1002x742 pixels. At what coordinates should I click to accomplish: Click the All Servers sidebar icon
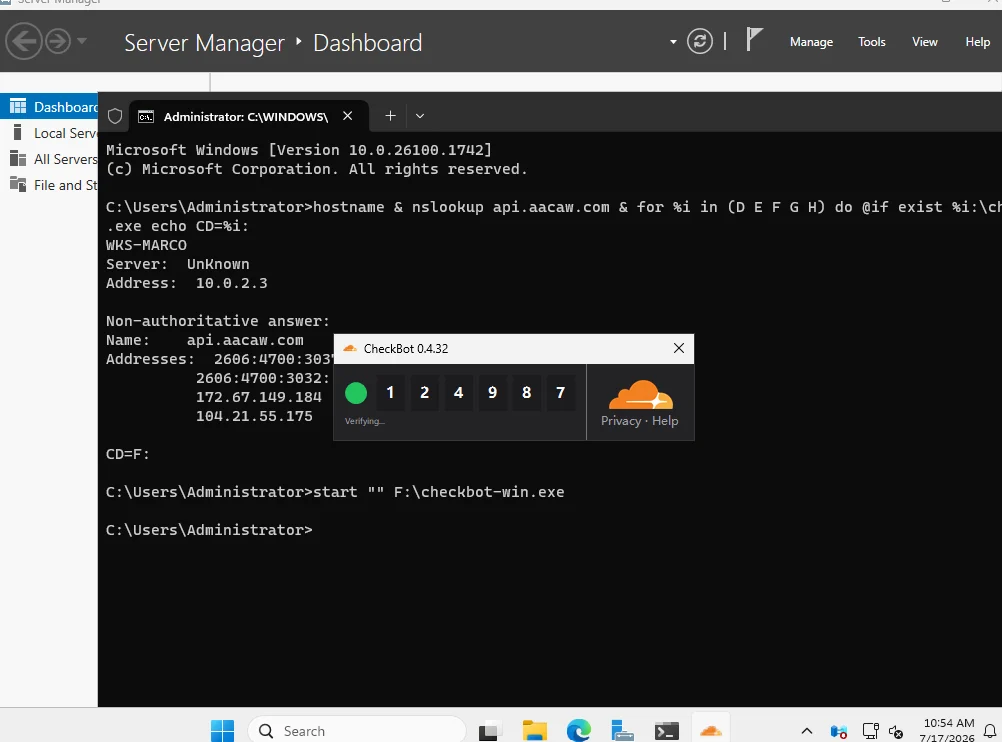point(18,158)
